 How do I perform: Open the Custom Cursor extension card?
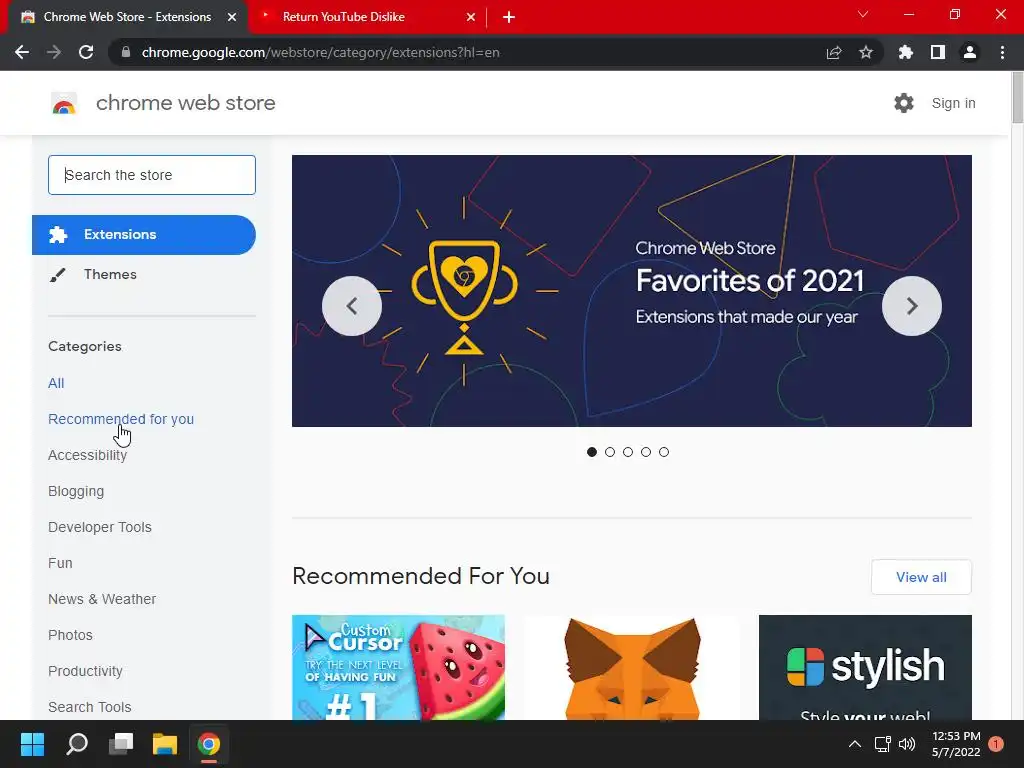coord(398,667)
